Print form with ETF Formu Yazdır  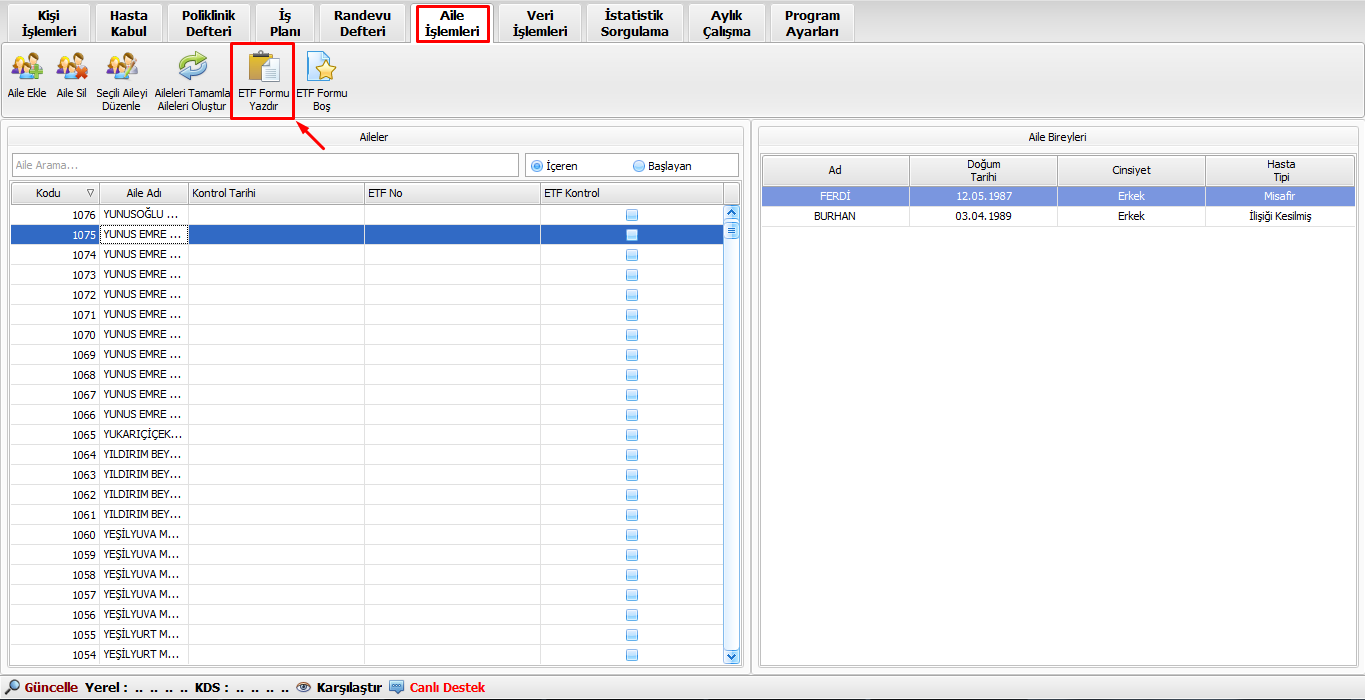263,68
